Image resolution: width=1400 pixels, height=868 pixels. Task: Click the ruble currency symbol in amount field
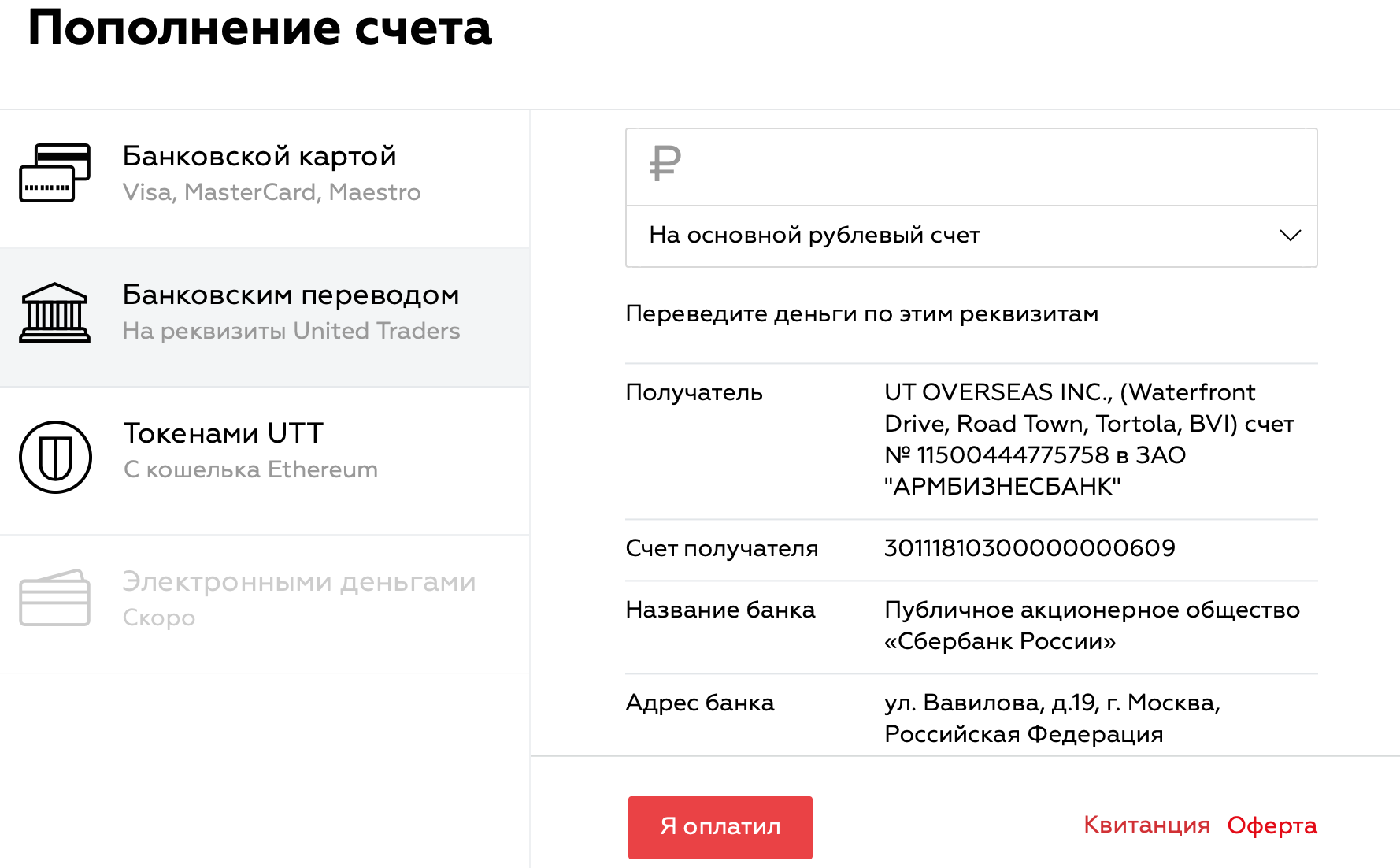point(665,164)
